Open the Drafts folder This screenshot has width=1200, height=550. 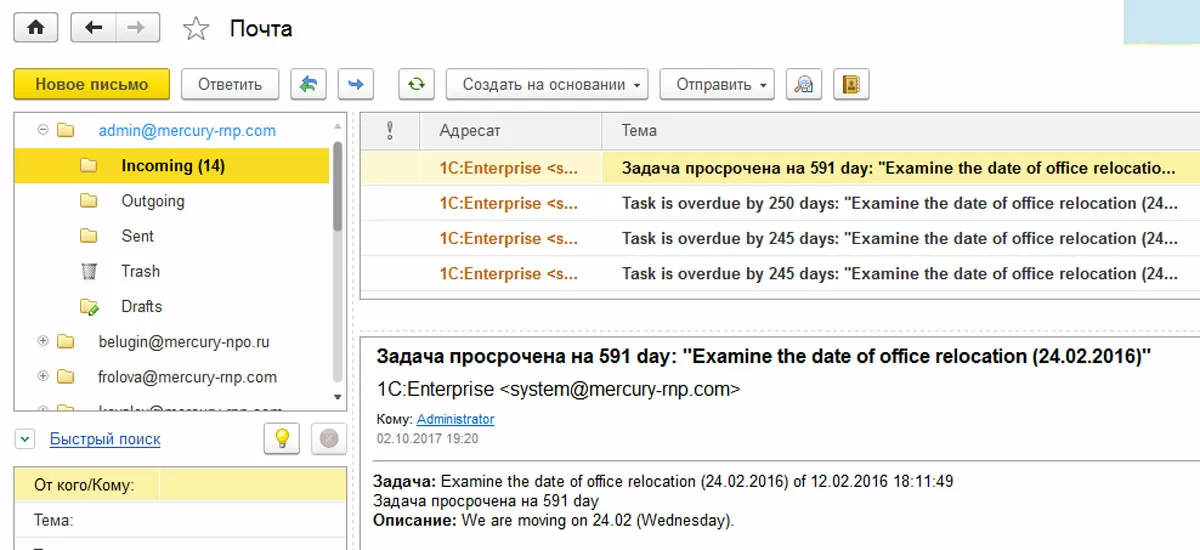(x=141, y=306)
